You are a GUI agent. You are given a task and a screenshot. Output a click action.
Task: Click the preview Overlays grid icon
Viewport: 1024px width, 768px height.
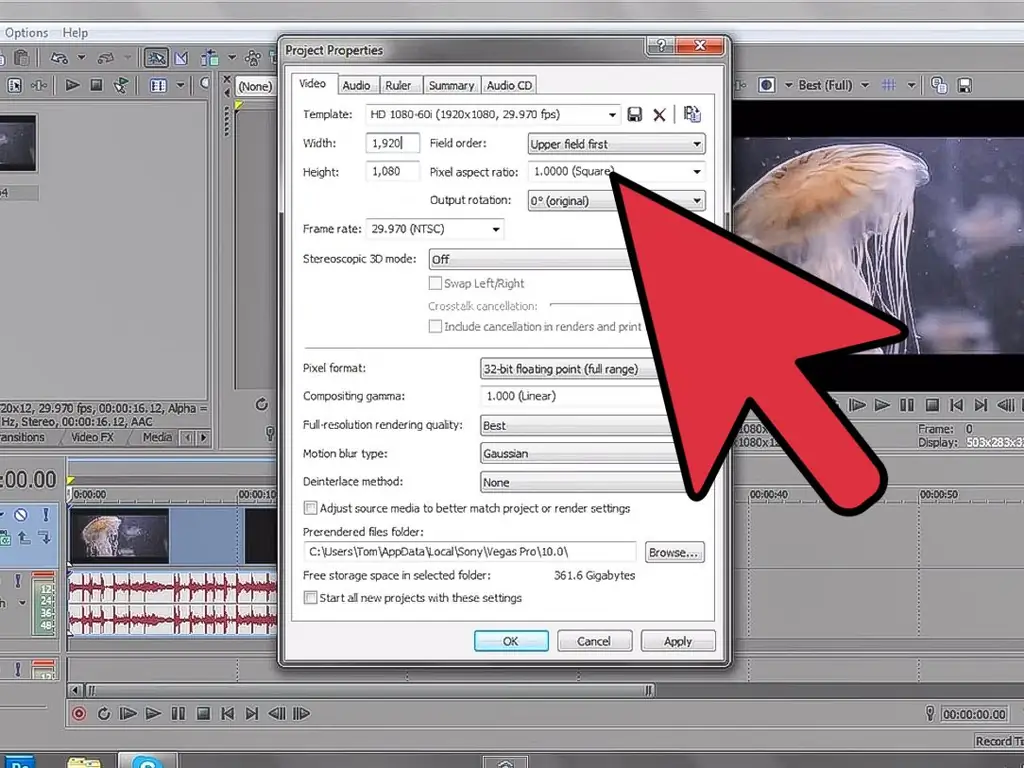tap(889, 85)
